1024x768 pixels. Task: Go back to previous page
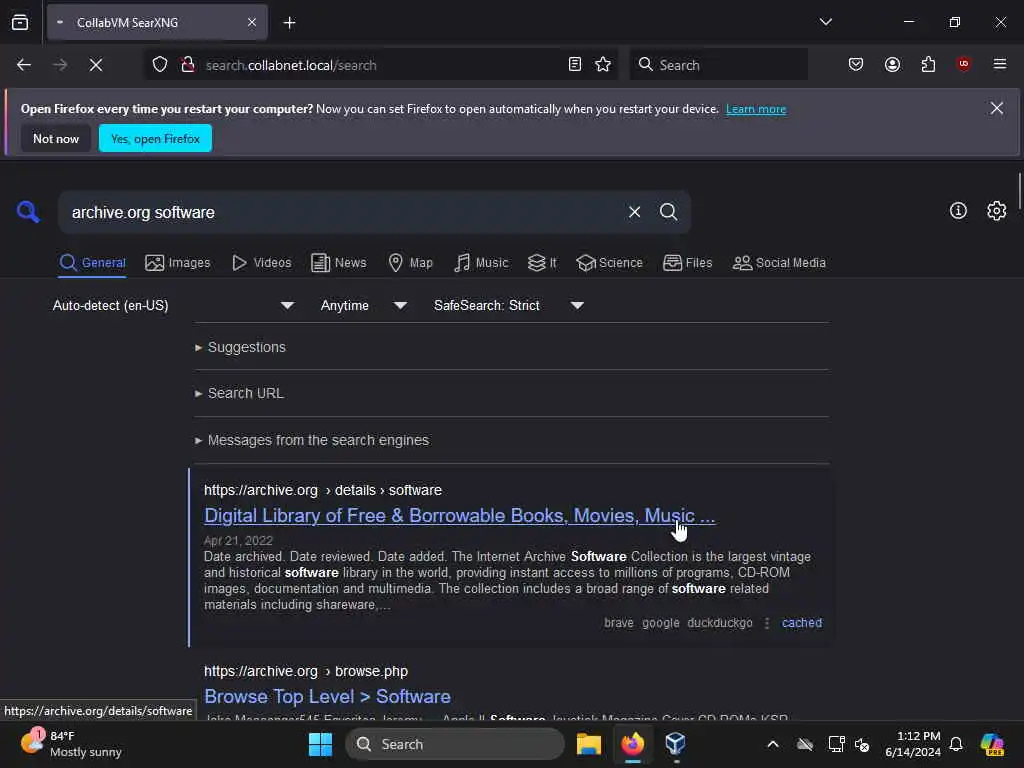tap(24, 65)
